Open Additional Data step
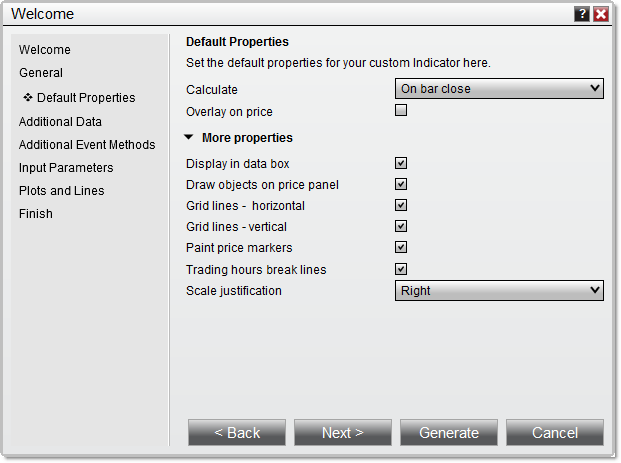 pos(60,122)
